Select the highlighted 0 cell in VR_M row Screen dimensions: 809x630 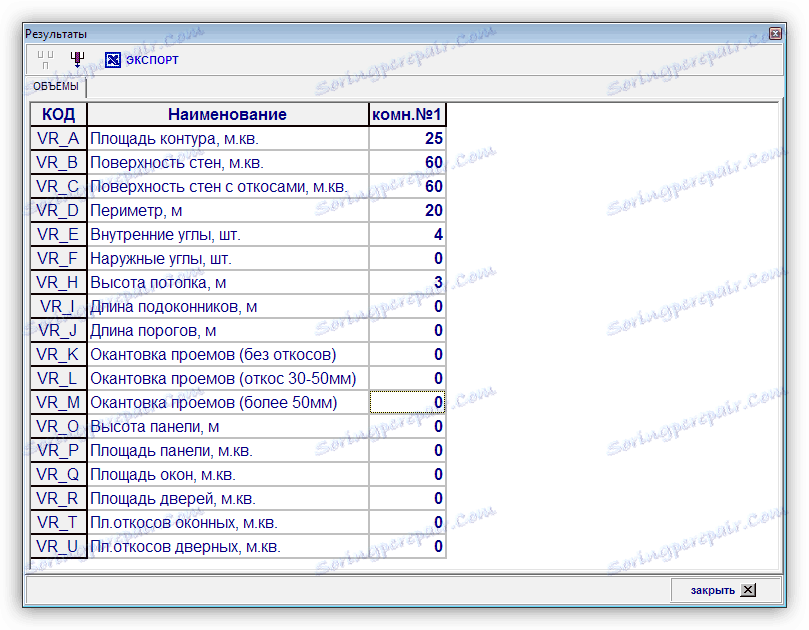407,402
